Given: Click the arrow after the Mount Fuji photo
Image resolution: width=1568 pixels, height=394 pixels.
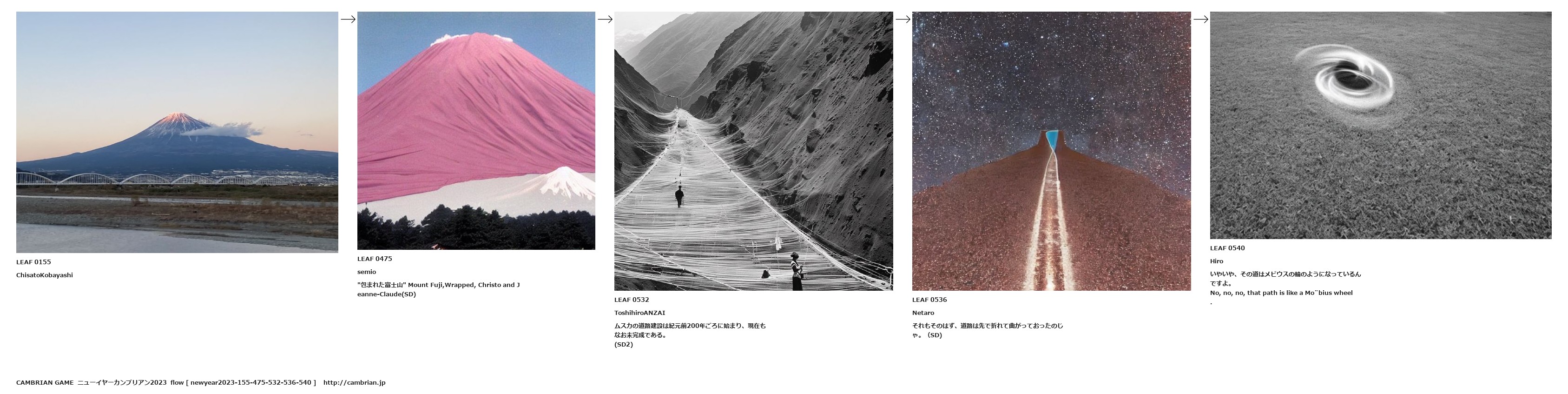Looking at the screenshot, I should pos(348,20).
